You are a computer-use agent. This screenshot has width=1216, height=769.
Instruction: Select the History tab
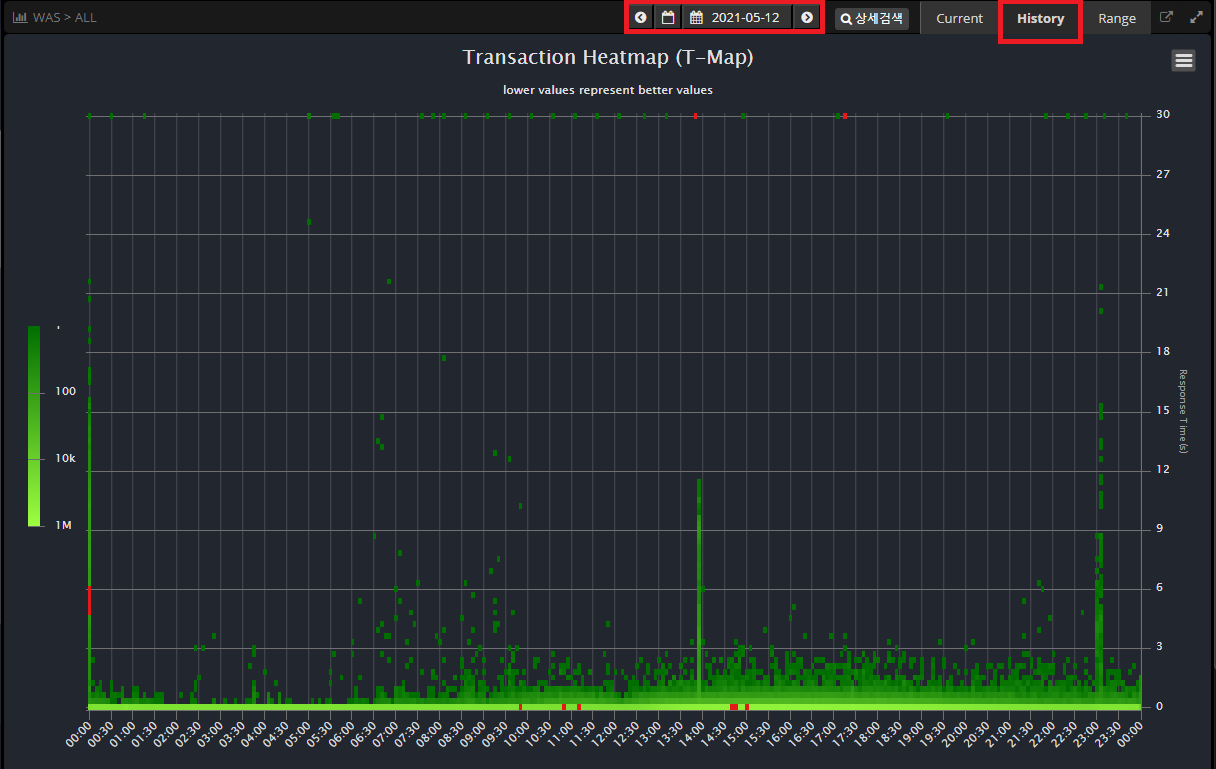[x=1040, y=18]
